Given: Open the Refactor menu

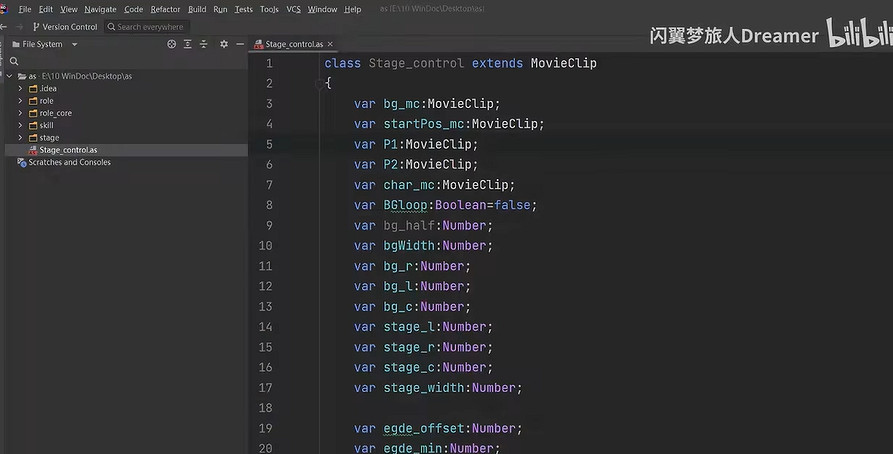Looking at the screenshot, I should 165,9.
